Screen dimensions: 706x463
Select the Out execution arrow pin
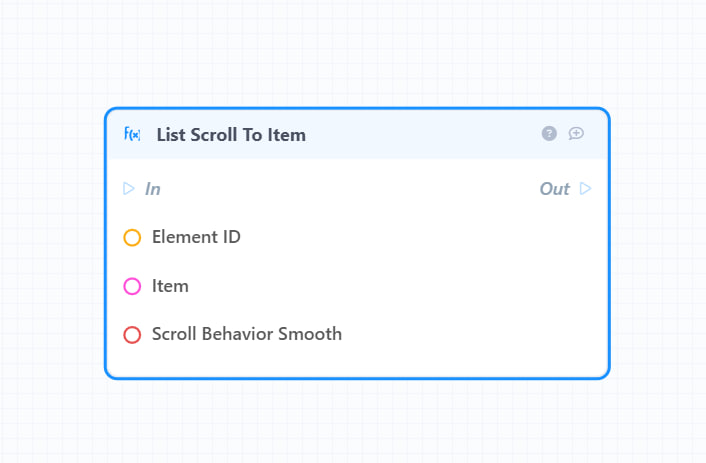click(x=585, y=188)
